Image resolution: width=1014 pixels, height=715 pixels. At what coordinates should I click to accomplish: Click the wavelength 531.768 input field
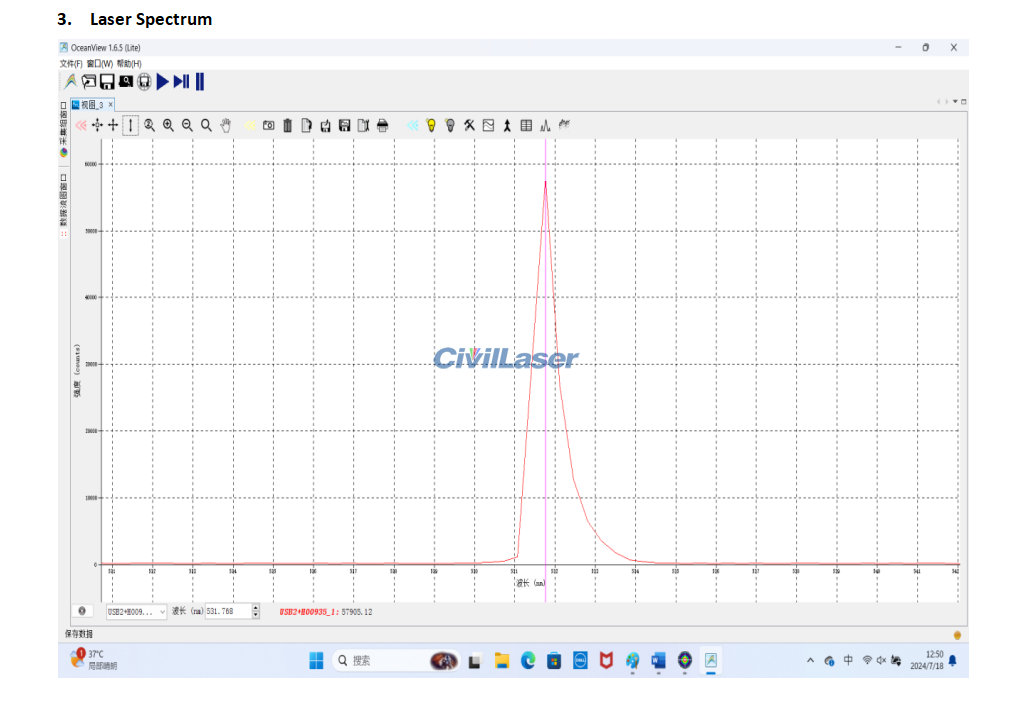point(227,611)
